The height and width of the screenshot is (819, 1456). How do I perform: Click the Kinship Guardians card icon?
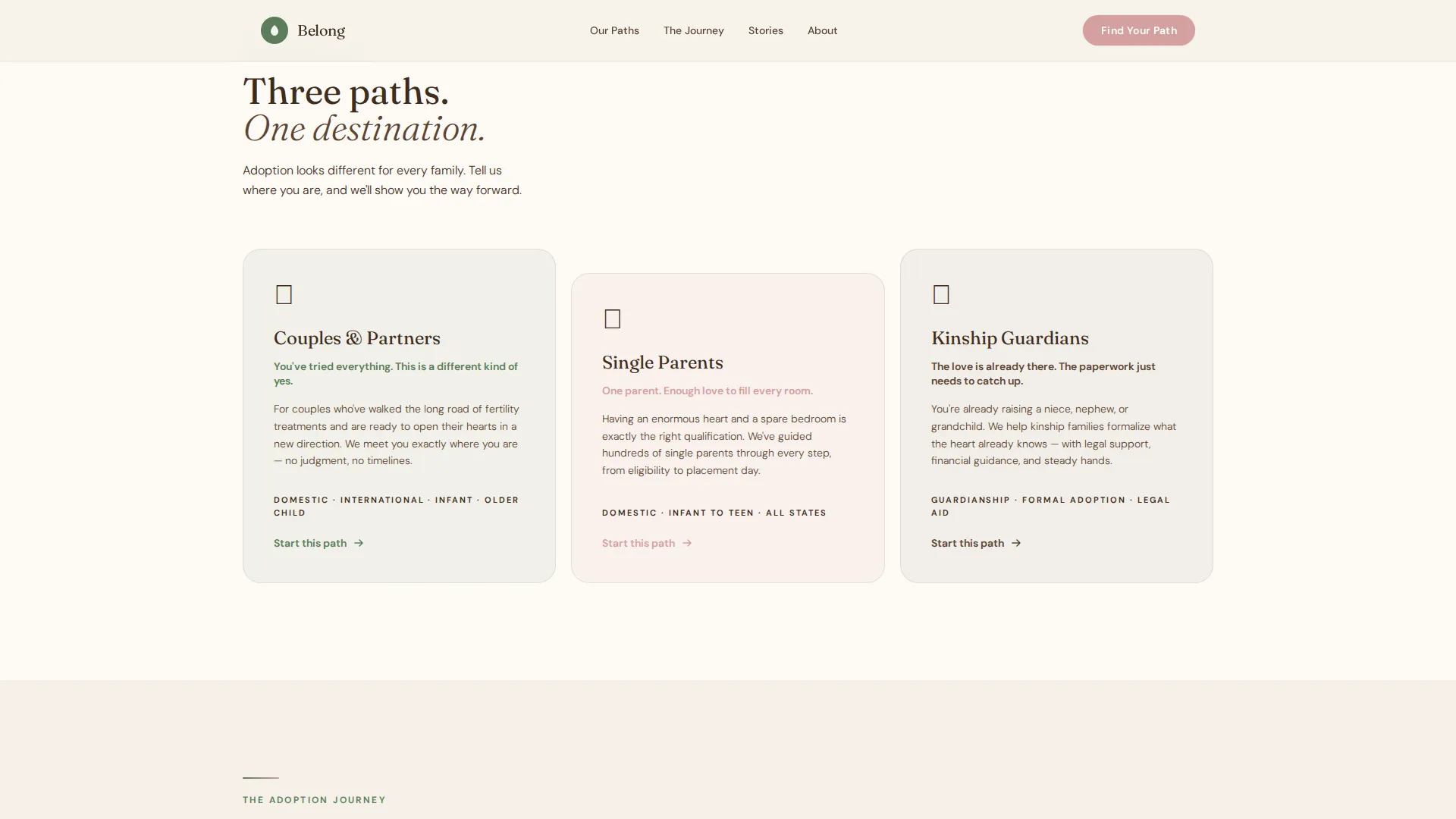click(x=941, y=294)
